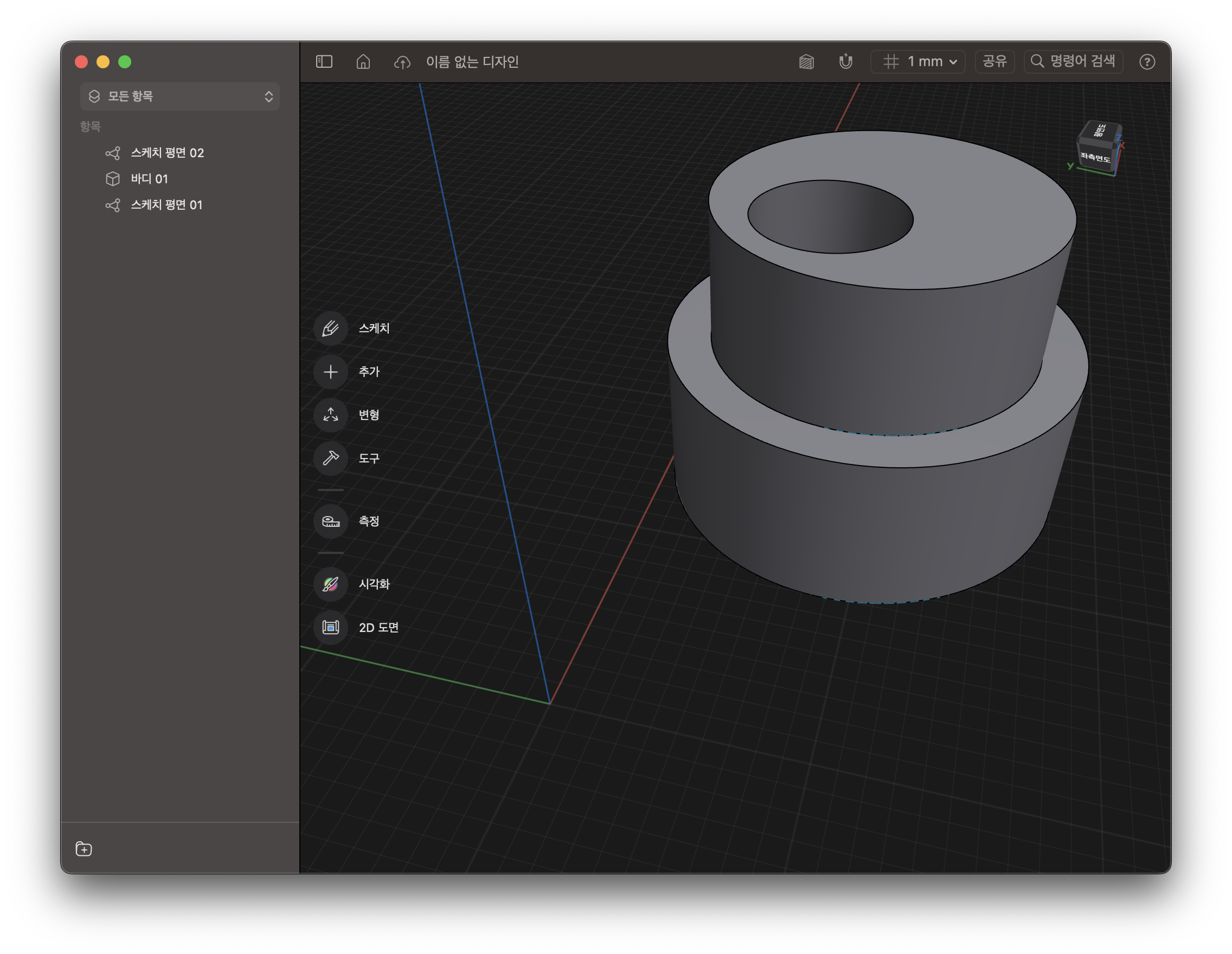Select 바디 01 in item list
This screenshot has width=1232, height=954.
(149, 179)
